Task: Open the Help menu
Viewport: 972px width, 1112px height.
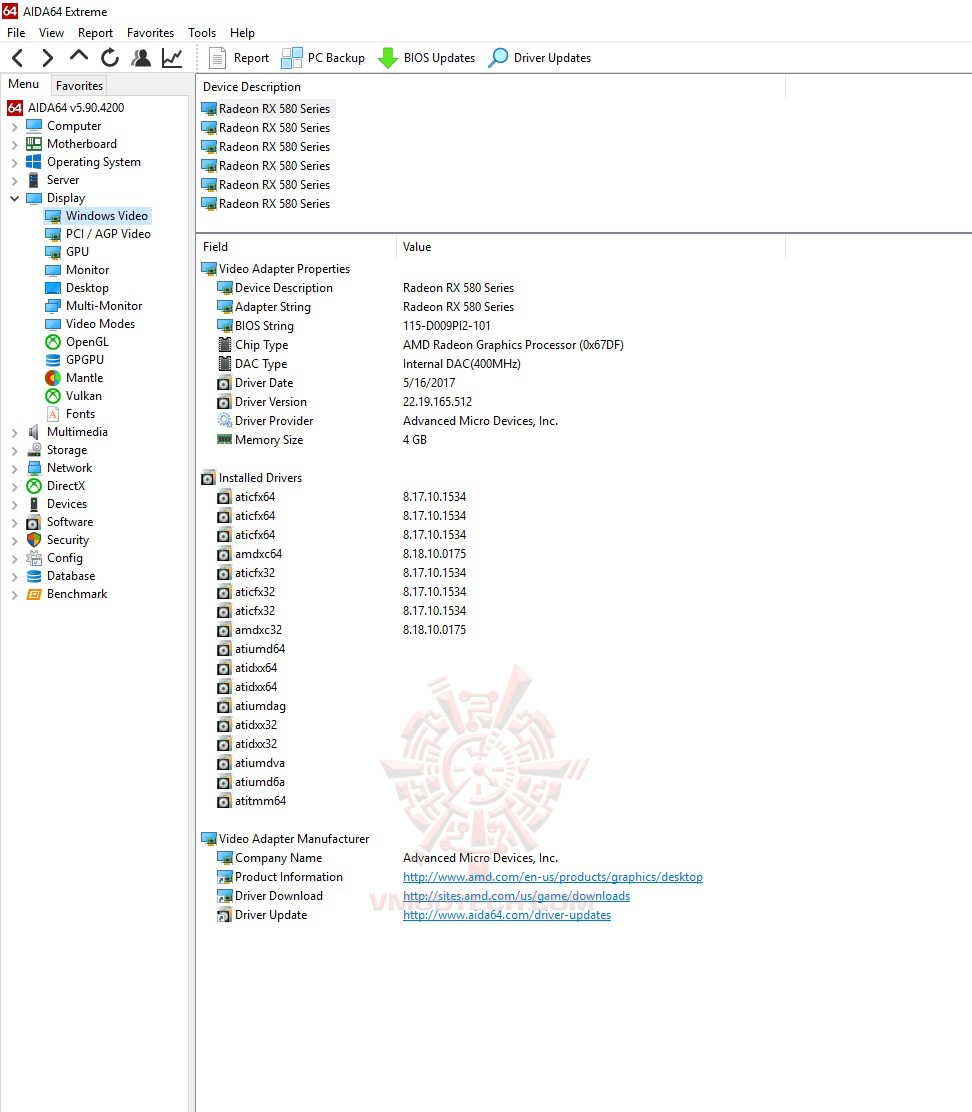Action: click(x=242, y=33)
